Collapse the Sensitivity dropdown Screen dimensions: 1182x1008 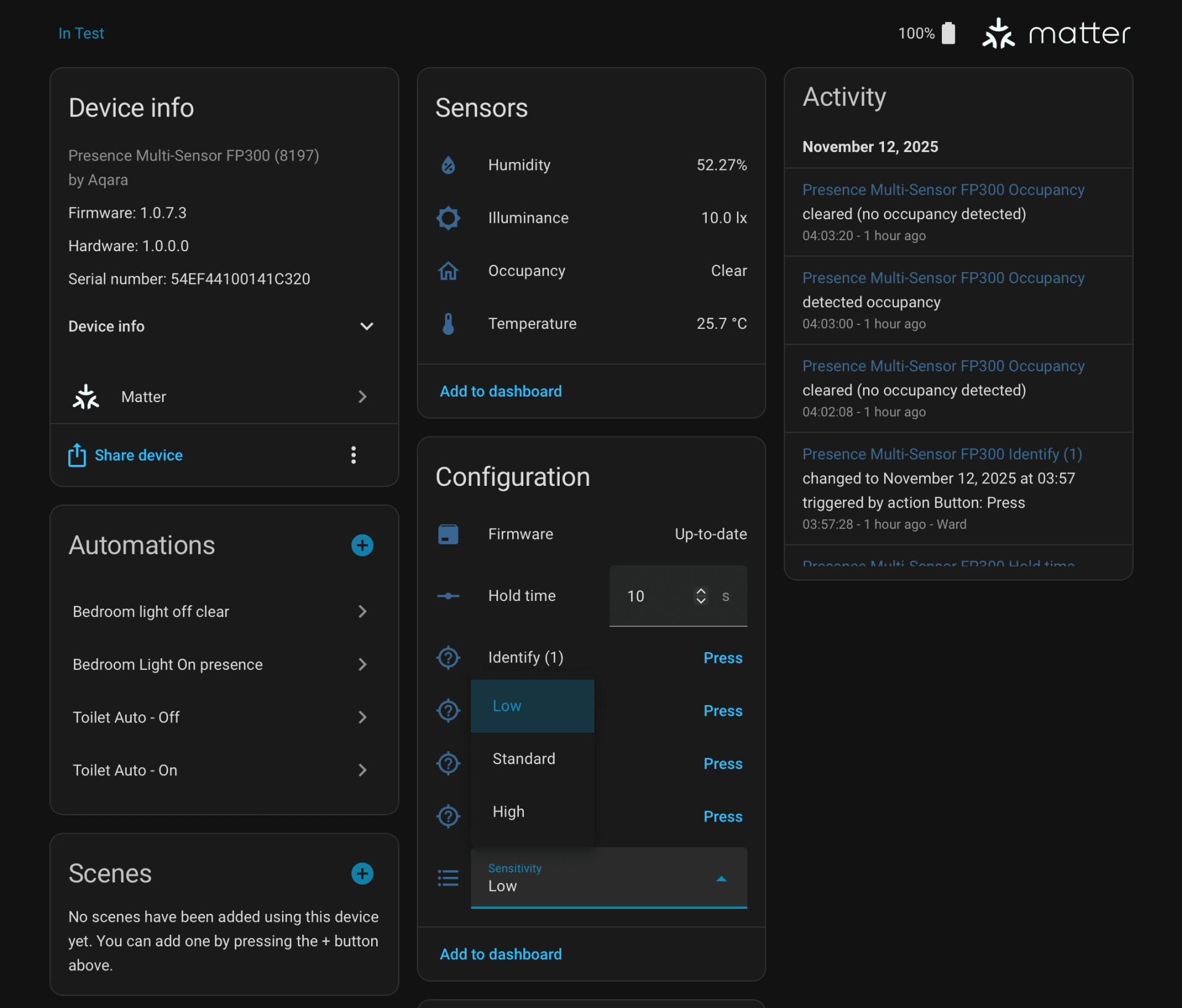[x=722, y=879]
